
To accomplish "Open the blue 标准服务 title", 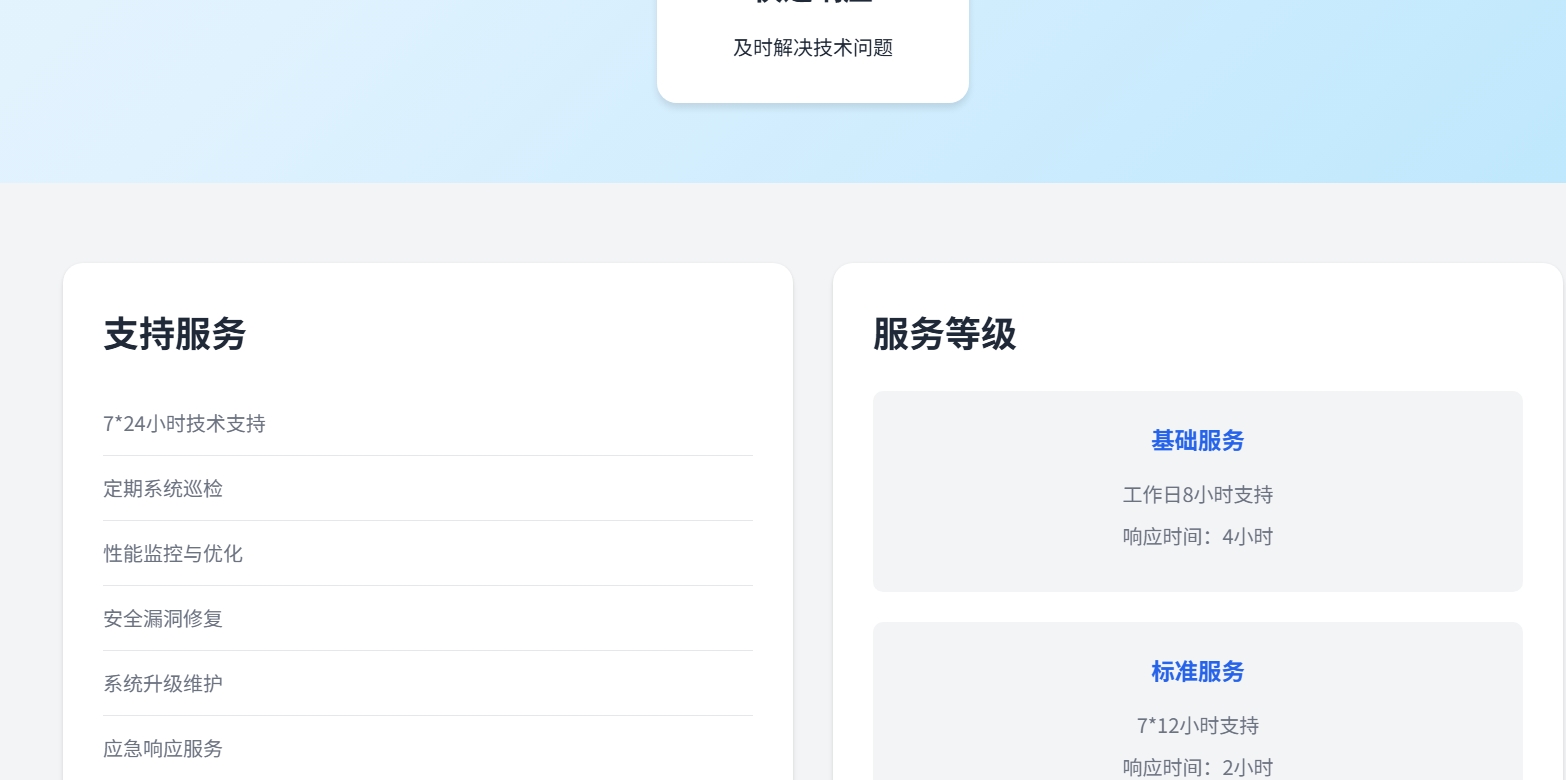I will pyautogui.click(x=1197, y=672).
